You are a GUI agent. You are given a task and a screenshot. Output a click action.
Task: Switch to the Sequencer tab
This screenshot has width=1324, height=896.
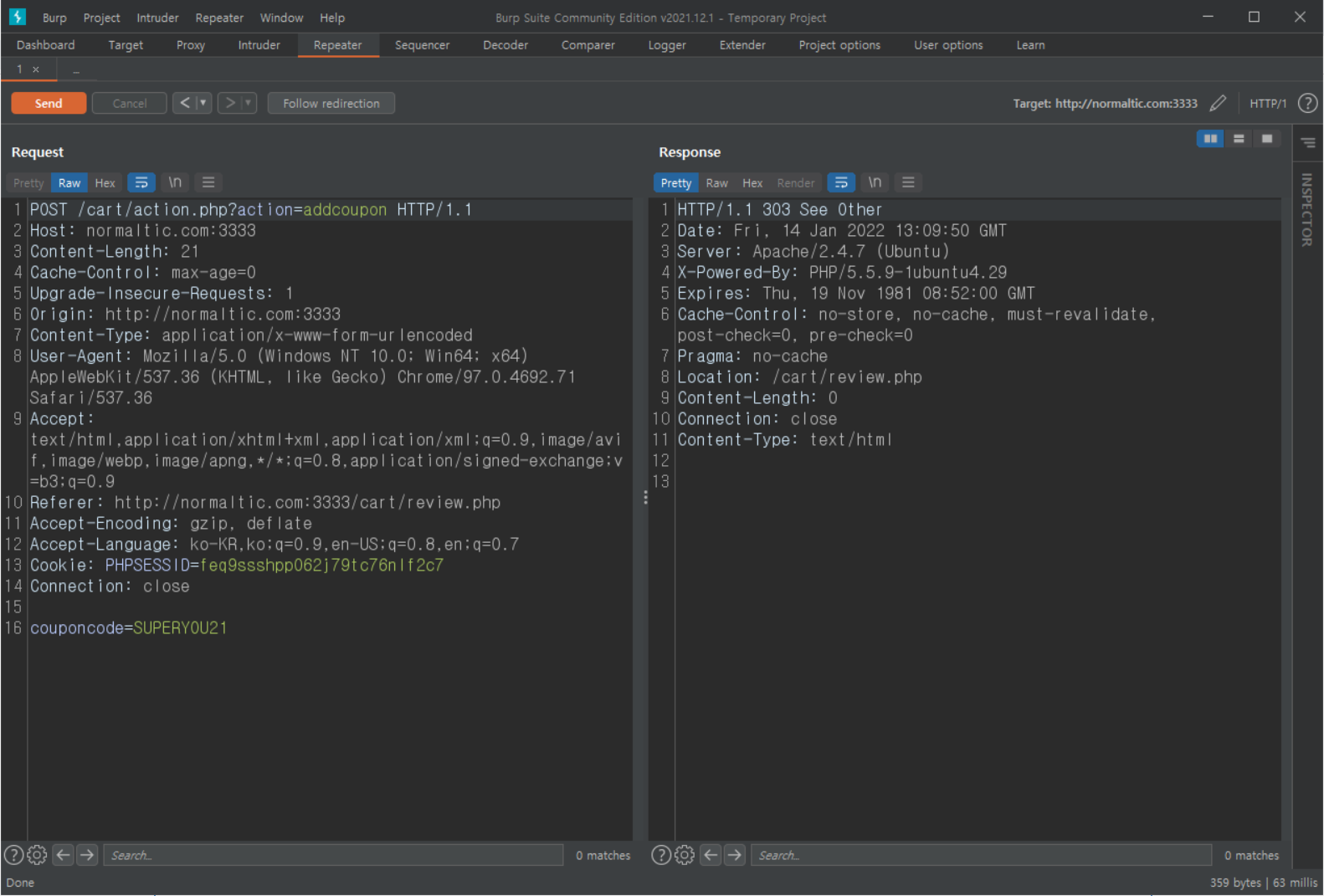(422, 45)
